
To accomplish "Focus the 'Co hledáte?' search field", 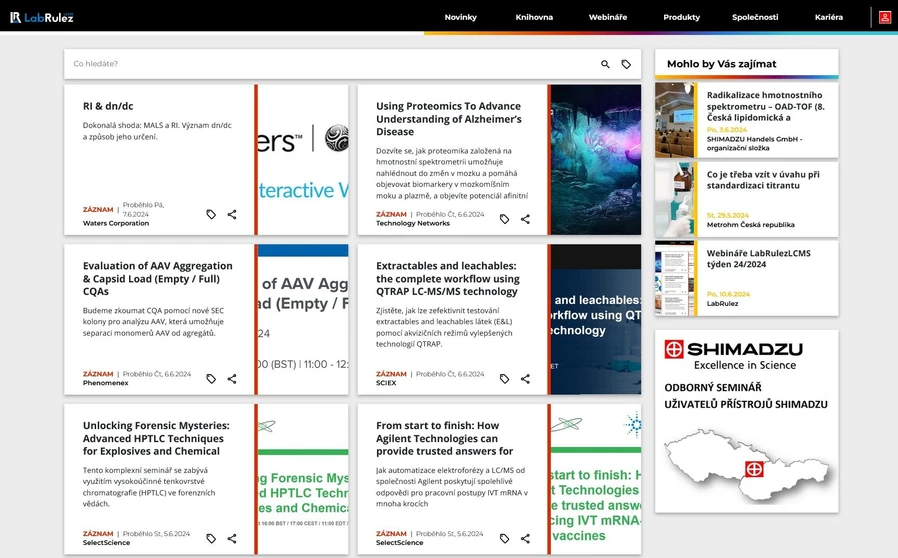I will (332, 64).
